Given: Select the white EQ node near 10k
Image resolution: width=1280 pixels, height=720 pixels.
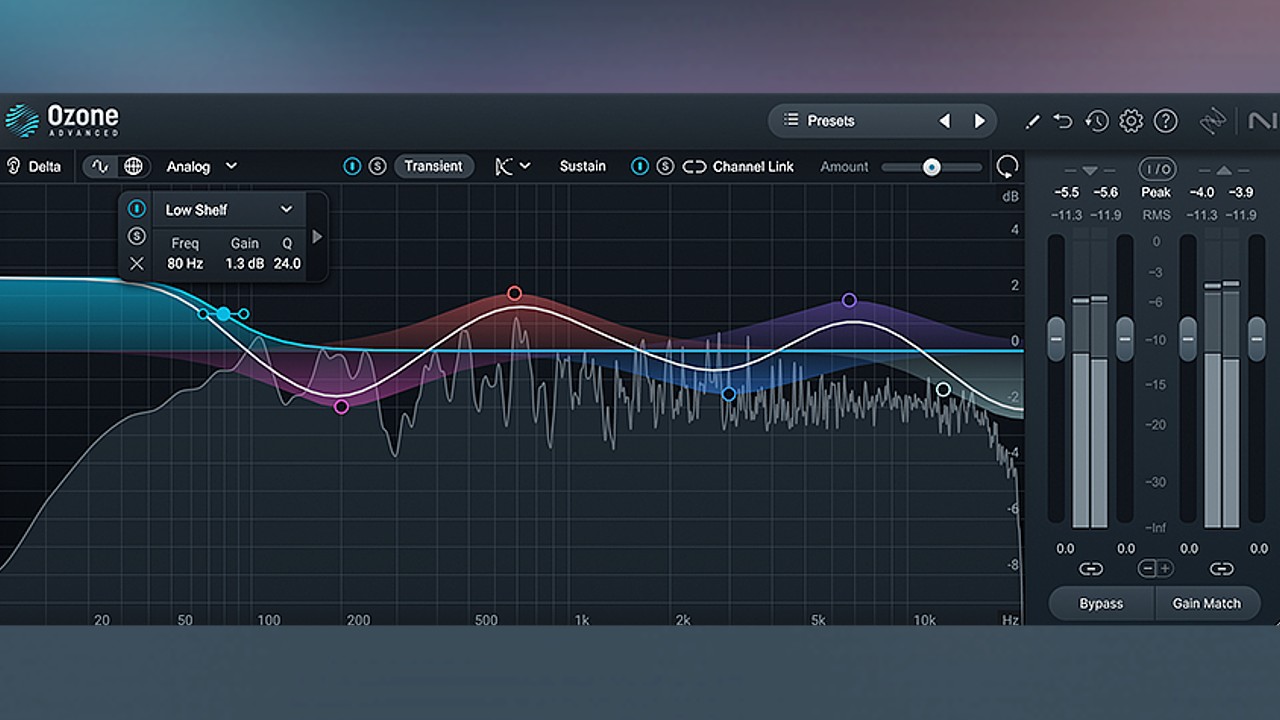Looking at the screenshot, I should pos(943,389).
